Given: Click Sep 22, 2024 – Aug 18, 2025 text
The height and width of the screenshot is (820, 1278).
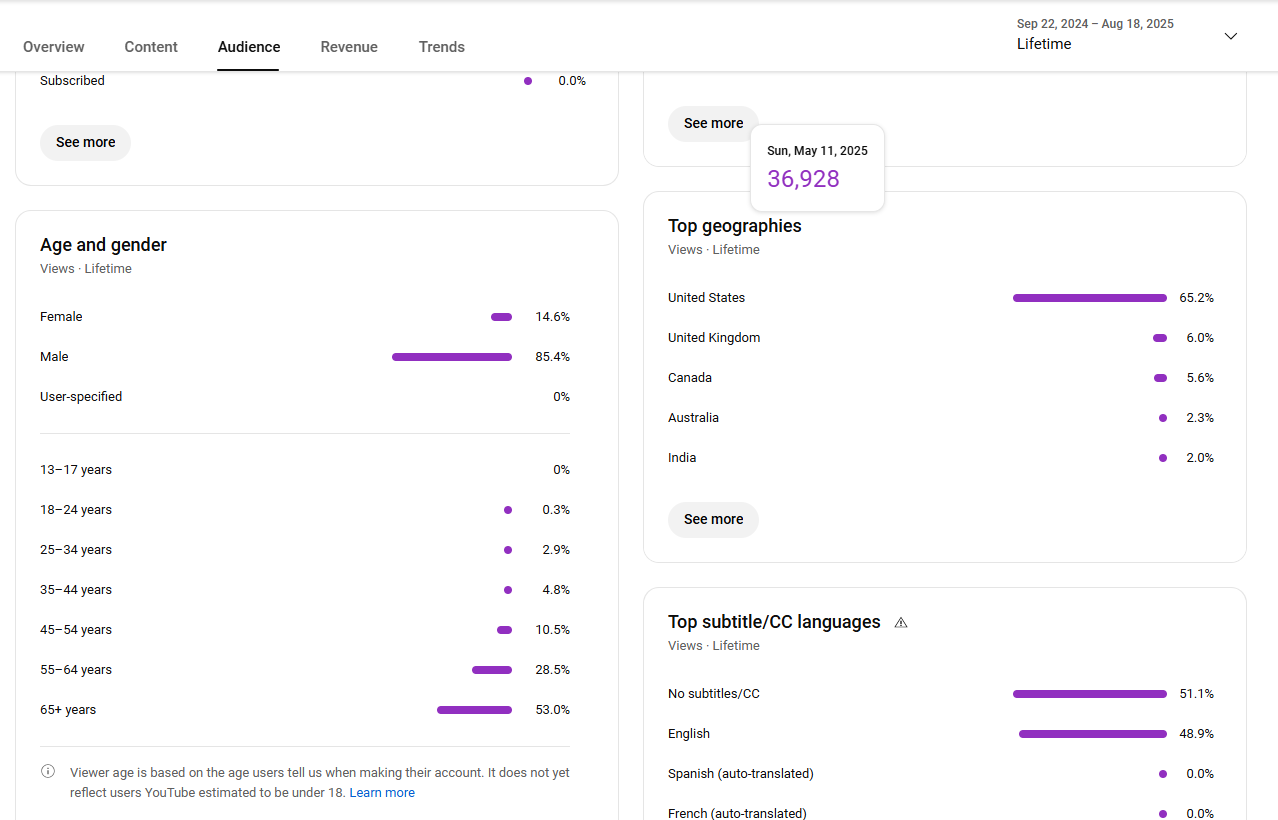Looking at the screenshot, I should click(x=1095, y=24).
